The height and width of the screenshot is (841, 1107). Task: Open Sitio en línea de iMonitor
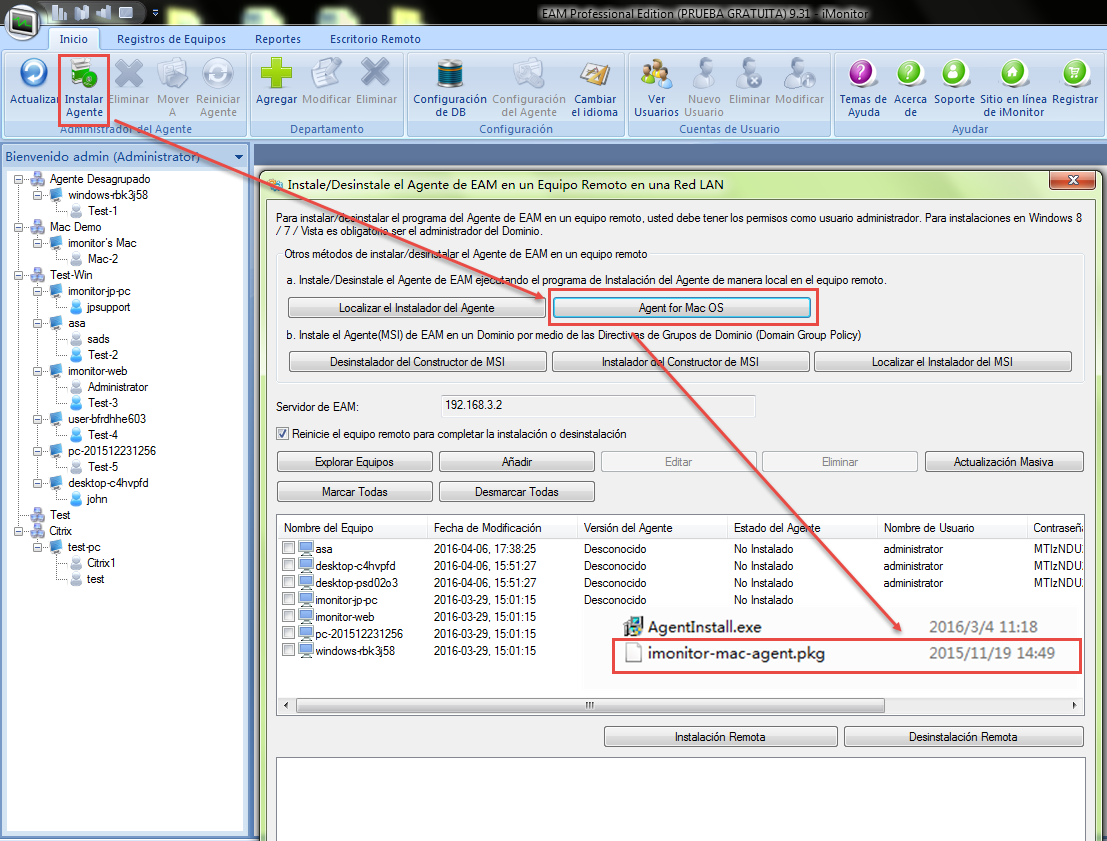coord(1013,88)
